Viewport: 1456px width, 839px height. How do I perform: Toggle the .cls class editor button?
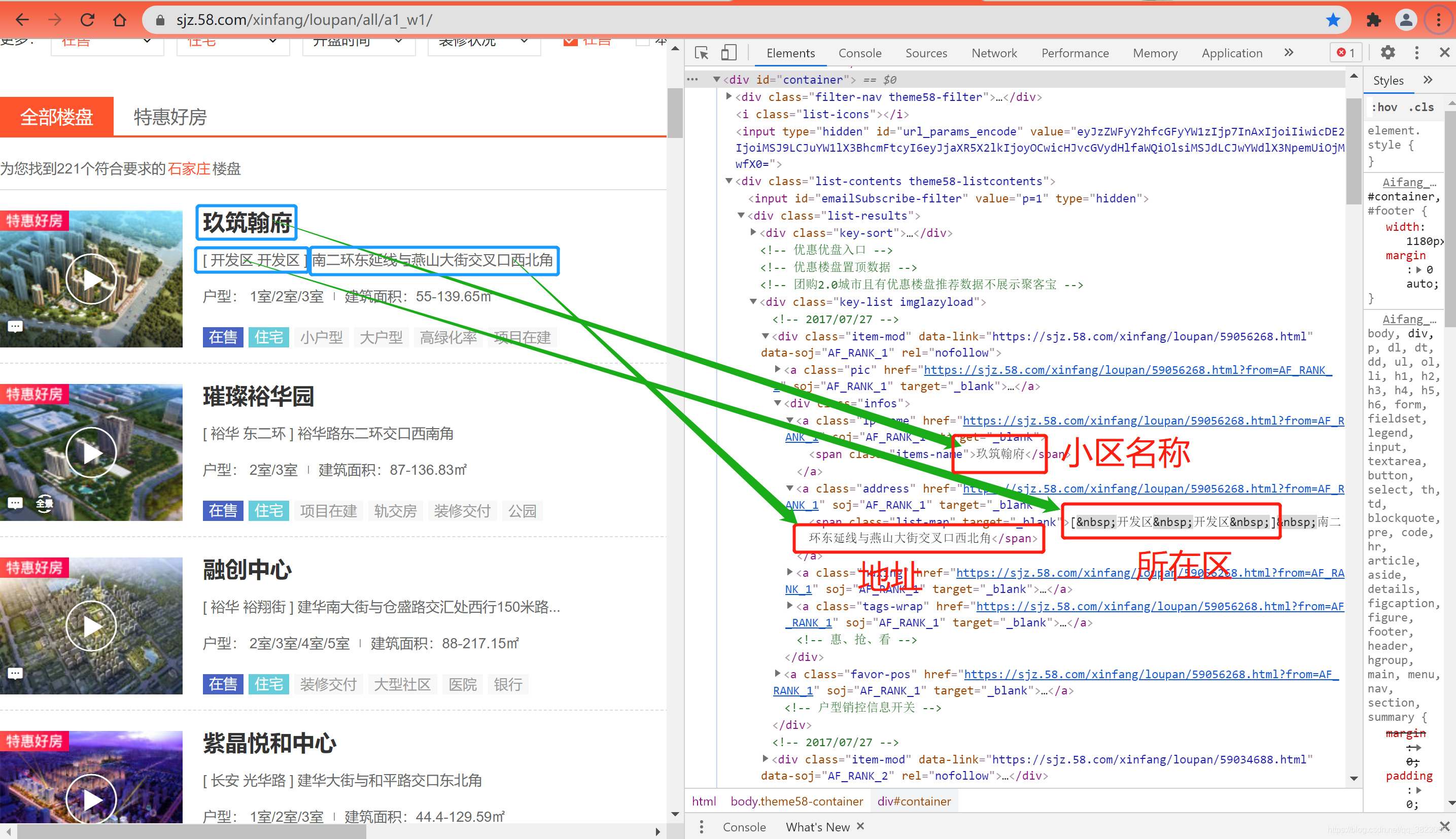[1420, 107]
